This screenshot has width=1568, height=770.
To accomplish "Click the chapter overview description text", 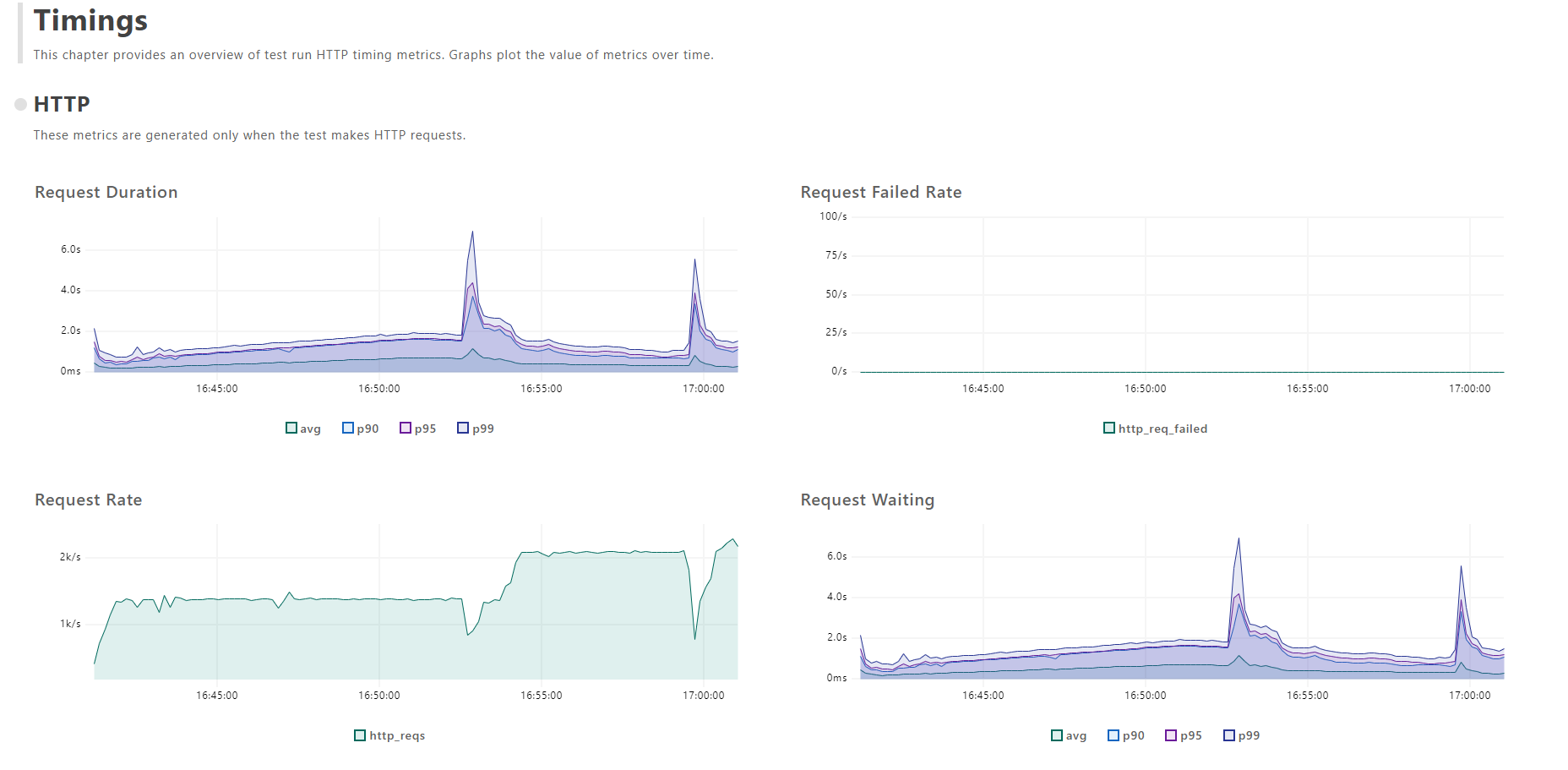I will click(373, 55).
